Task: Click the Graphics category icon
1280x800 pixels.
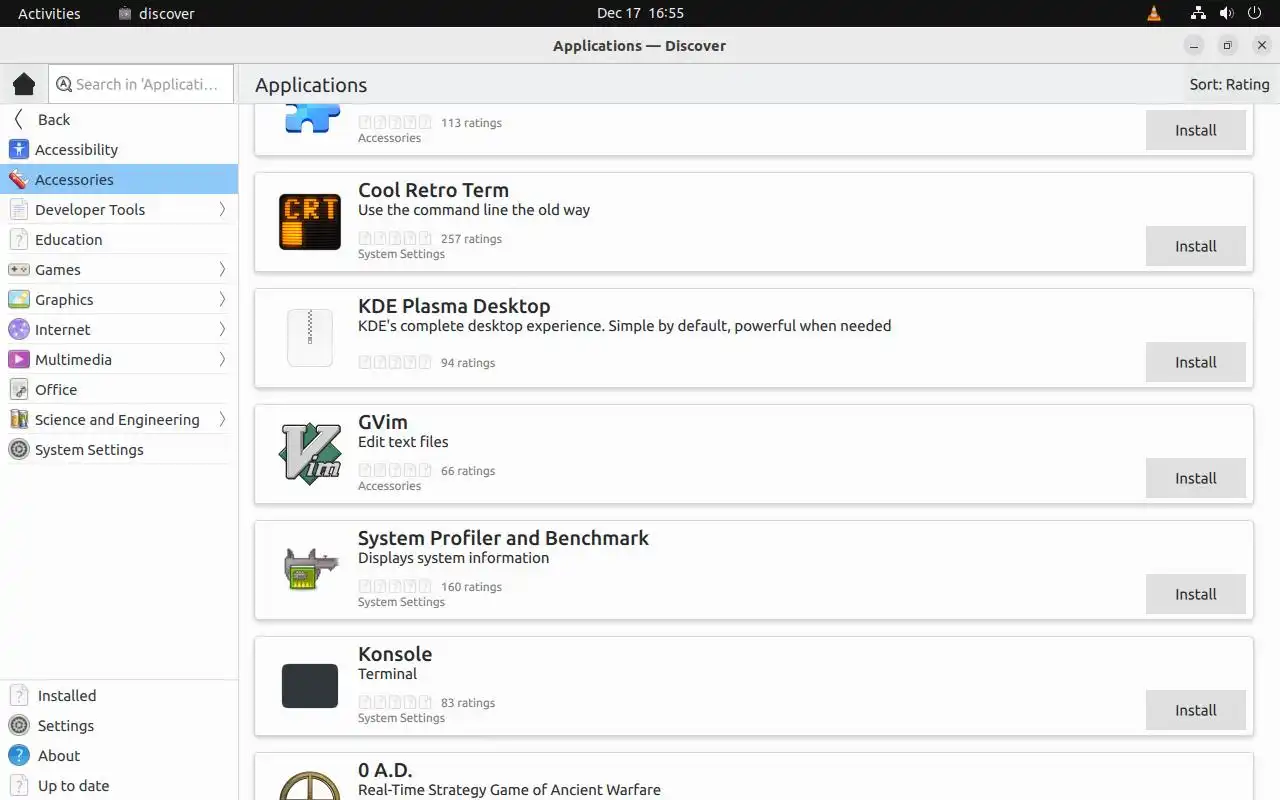Action: (18, 299)
